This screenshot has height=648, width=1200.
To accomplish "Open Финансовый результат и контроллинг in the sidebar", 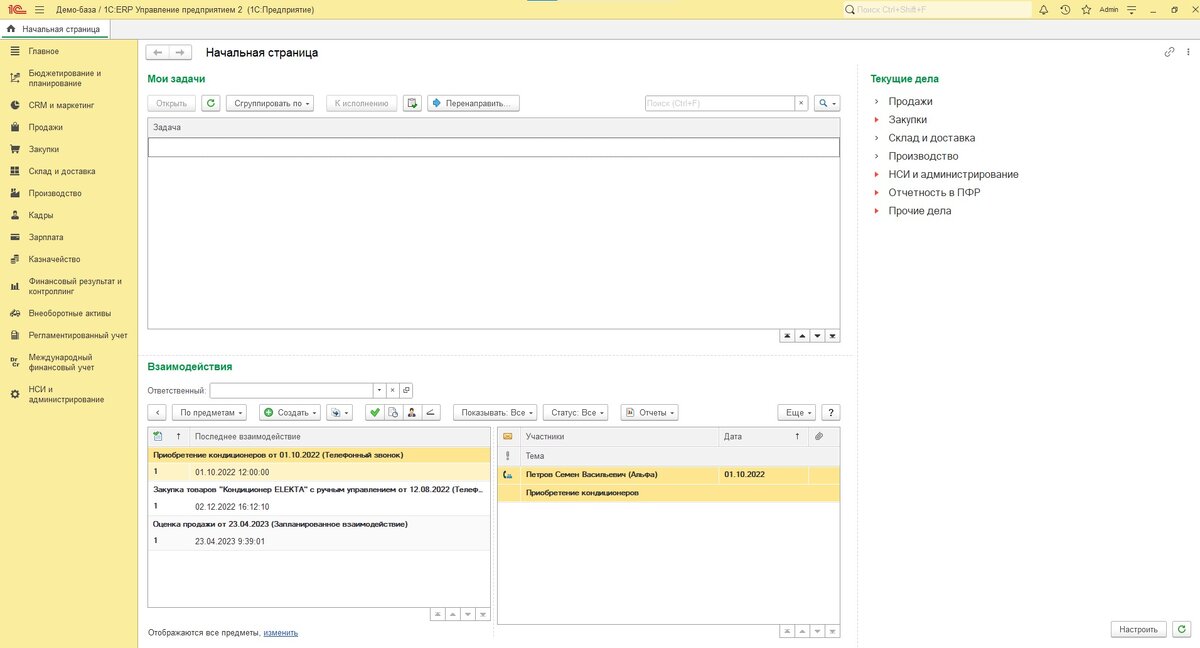I will 75,286.
